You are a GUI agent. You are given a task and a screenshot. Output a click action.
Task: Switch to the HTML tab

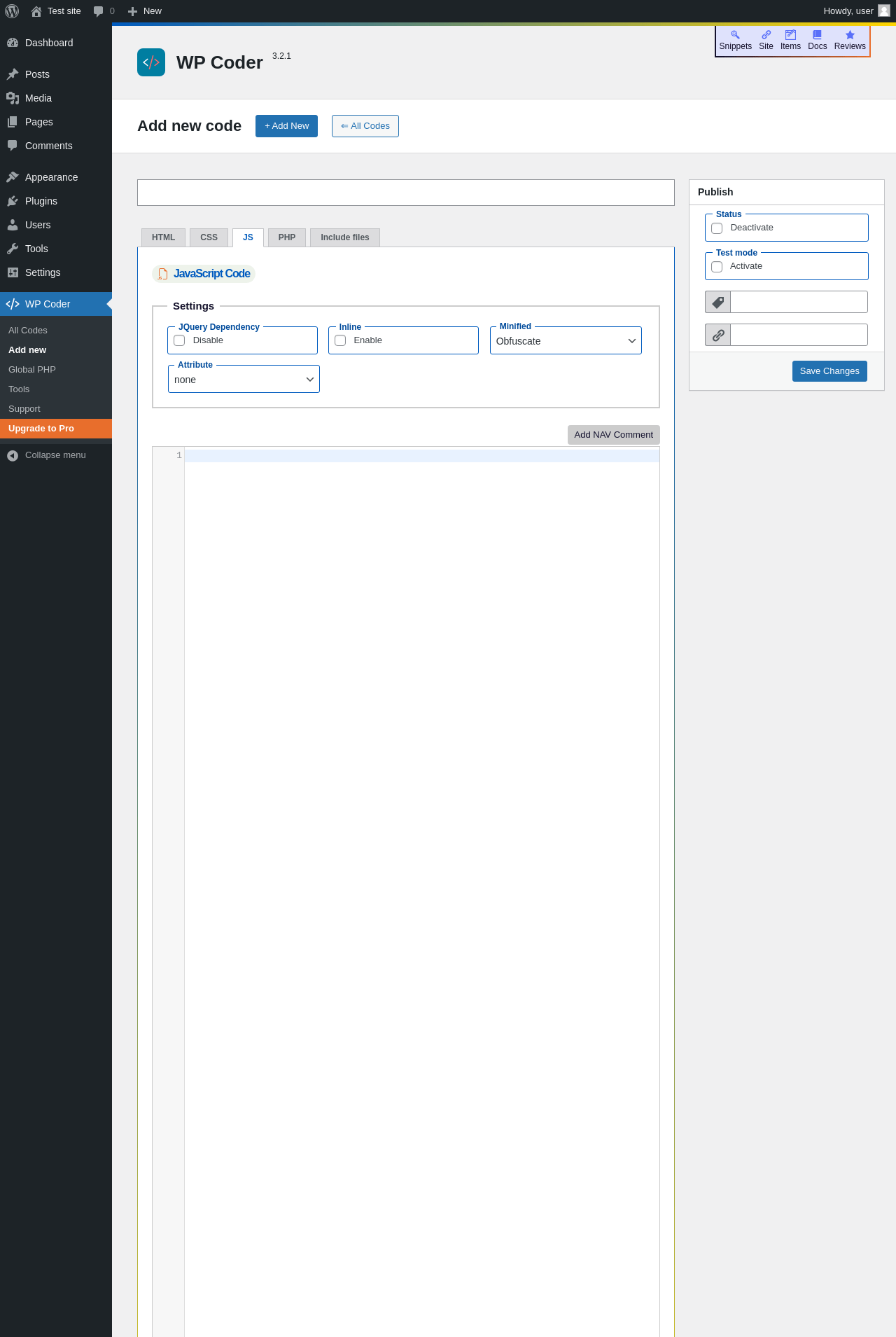163,237
